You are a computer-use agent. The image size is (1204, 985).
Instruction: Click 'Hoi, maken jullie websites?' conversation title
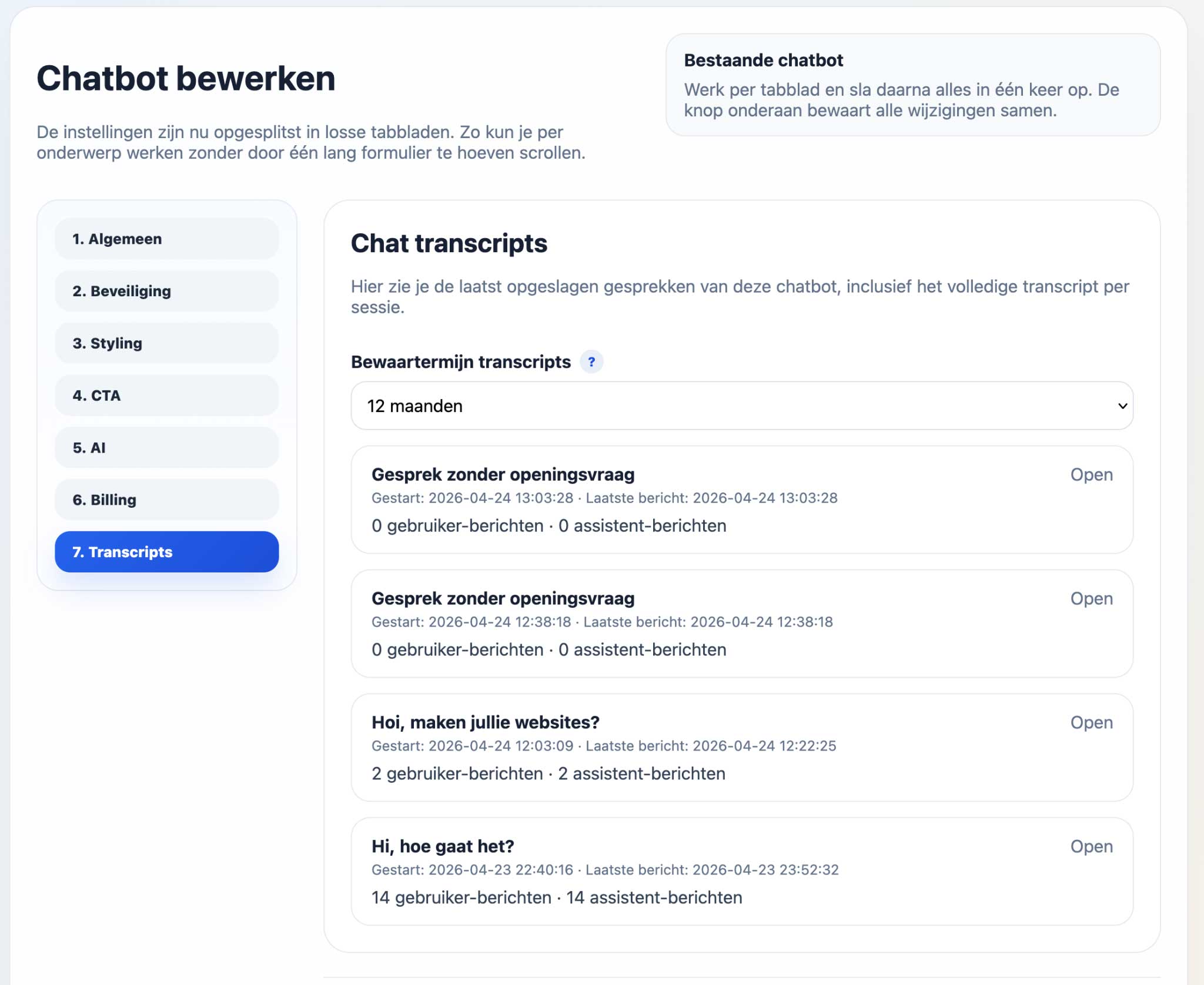pos(485,723)
